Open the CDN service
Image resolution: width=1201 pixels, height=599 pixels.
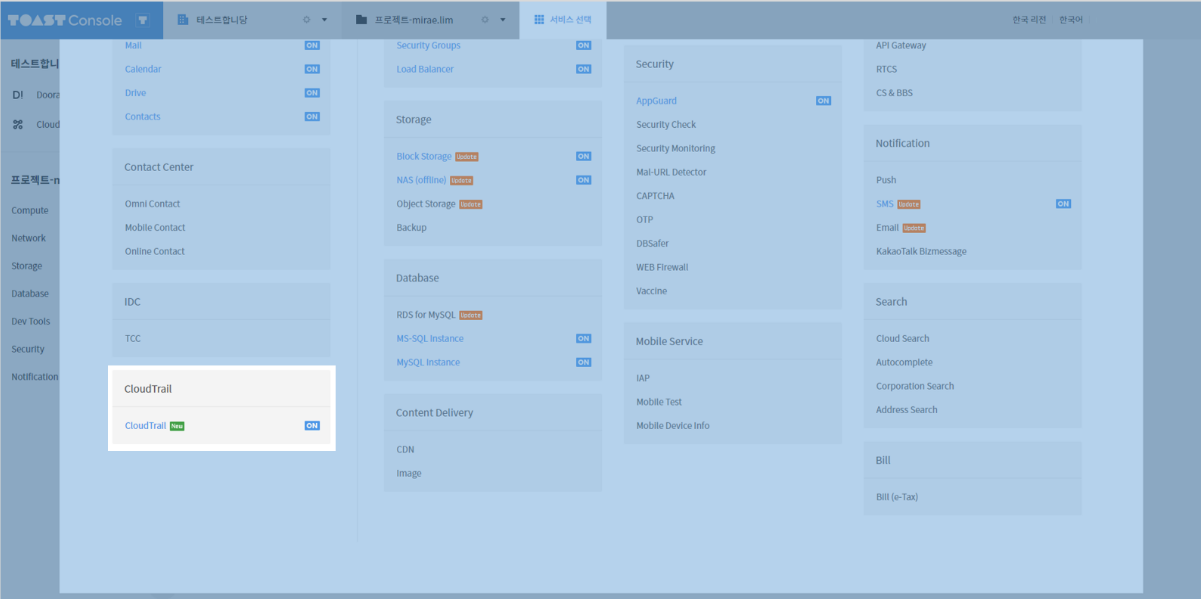(405, 449)
